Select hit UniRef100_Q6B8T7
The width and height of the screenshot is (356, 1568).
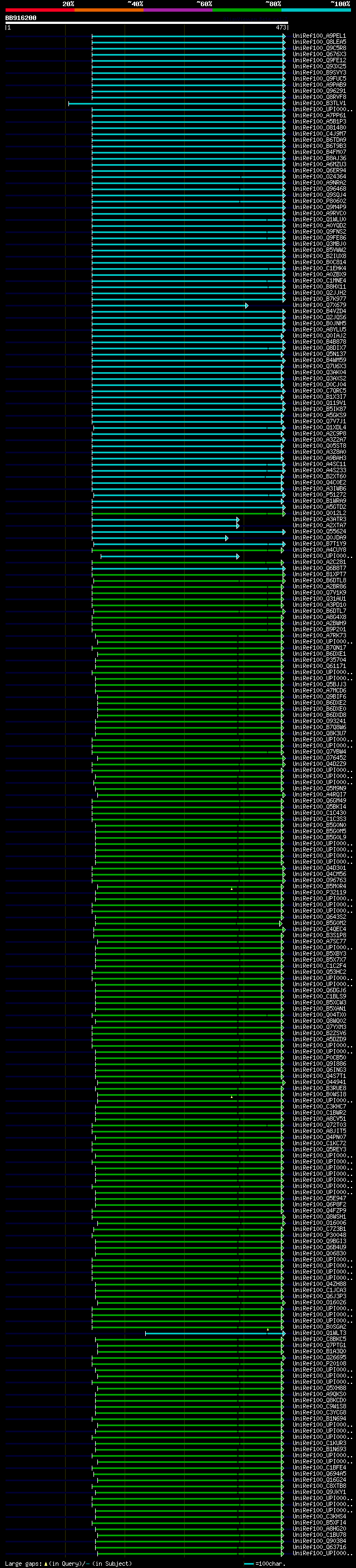[319, 568]
